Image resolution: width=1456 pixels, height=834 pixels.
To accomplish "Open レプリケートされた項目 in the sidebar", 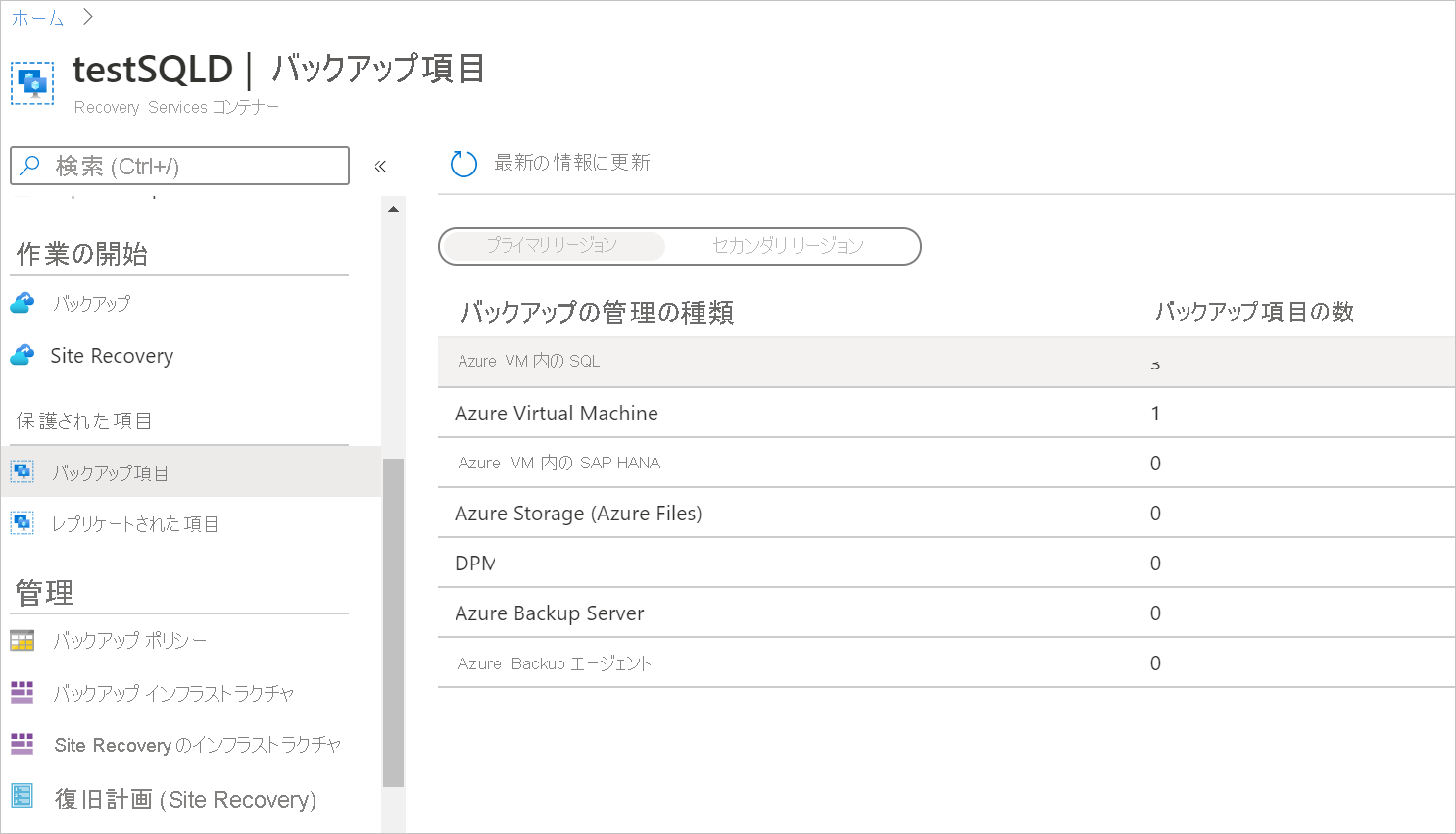I will point(135,524).
